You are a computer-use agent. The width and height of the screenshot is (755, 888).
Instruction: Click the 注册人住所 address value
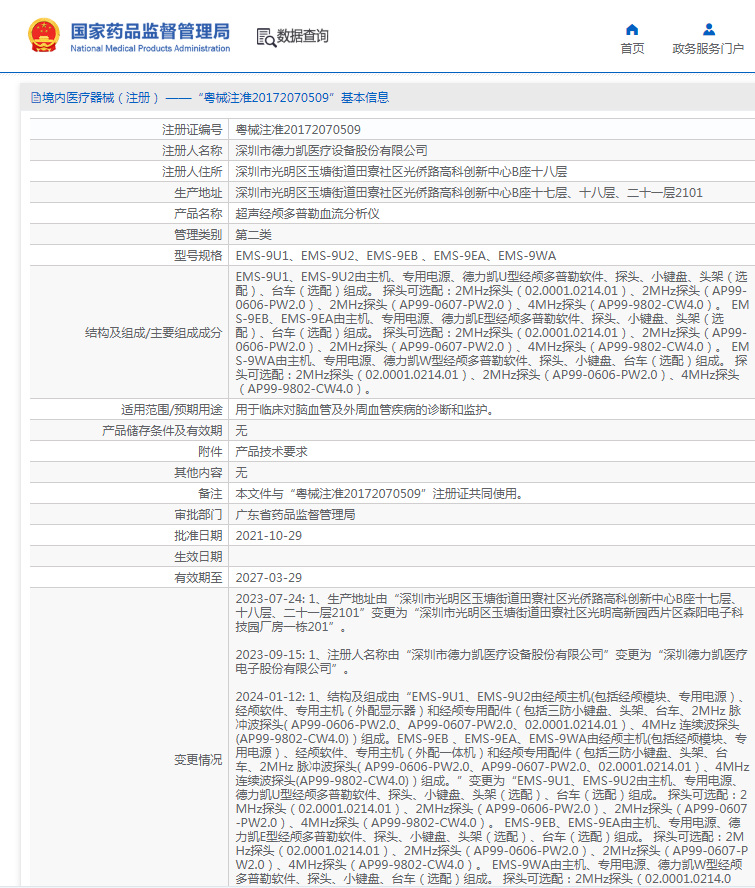pyautogui.click(x=401, y=172)
